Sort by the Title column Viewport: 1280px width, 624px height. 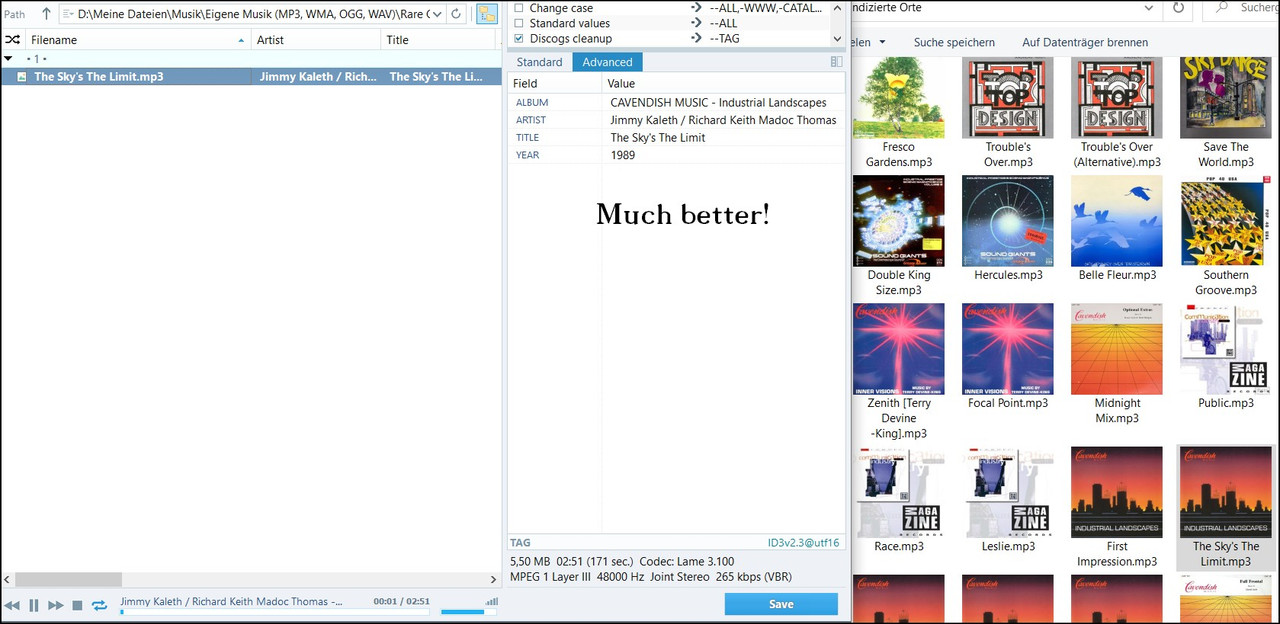[x=440, y=40]
